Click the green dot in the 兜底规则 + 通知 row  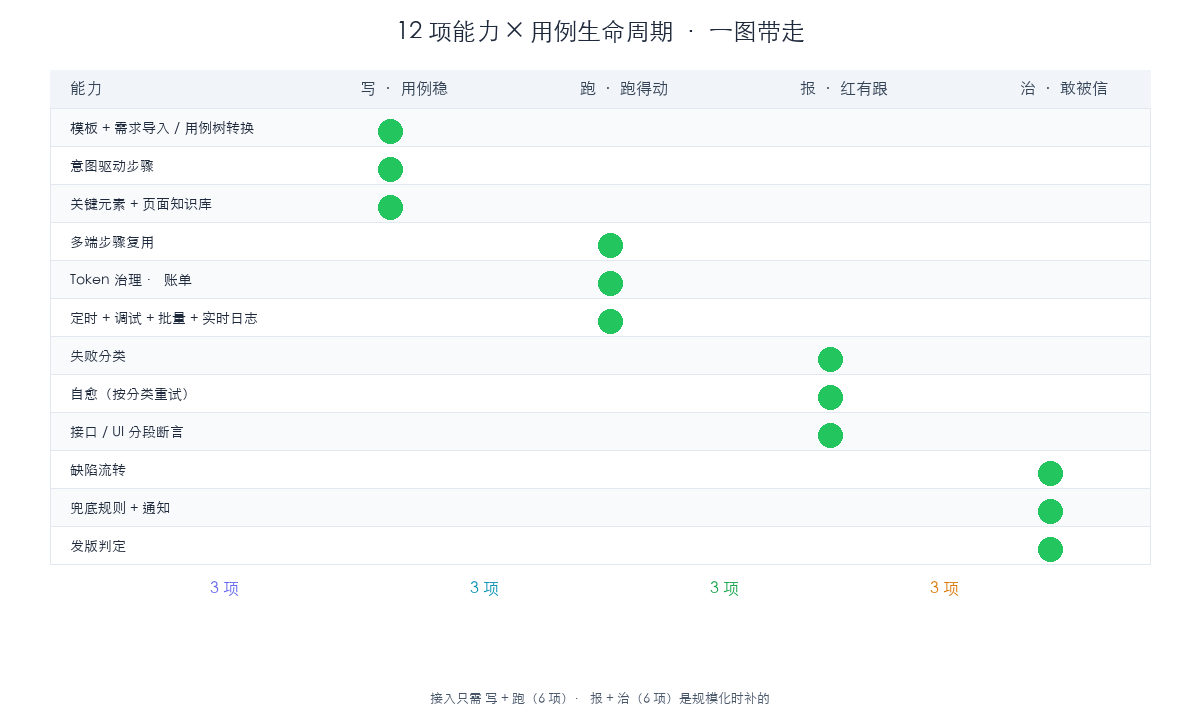tap(1050, 511)
